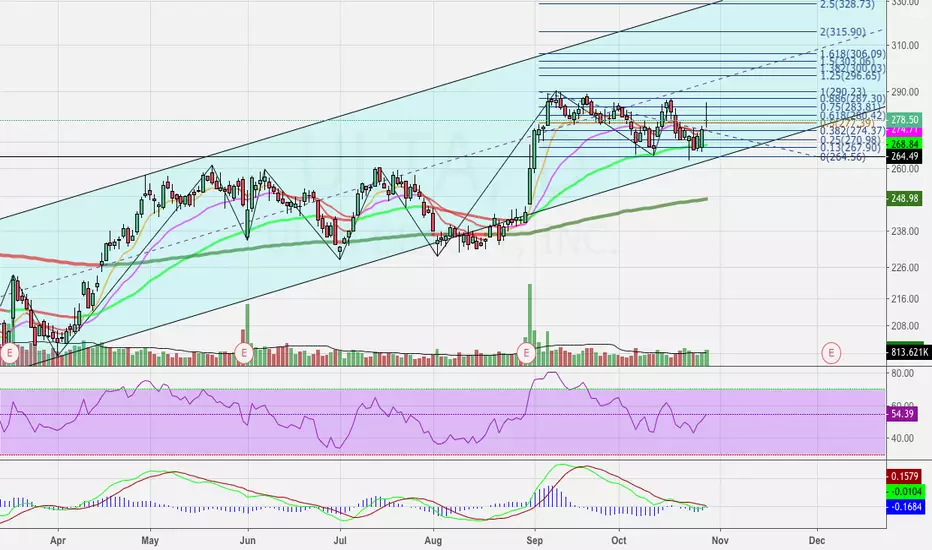Screen dimensions: 932x550
Task: Click the Oct label on time axis
Action: click(x=619, y=540)
